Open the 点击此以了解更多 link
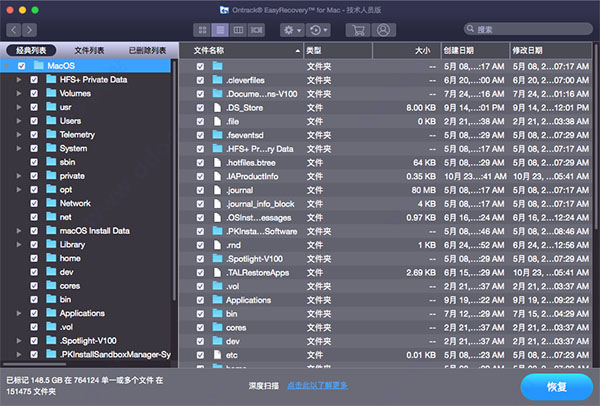Screen dimensions: 600x406 click(x=317, y=385)
